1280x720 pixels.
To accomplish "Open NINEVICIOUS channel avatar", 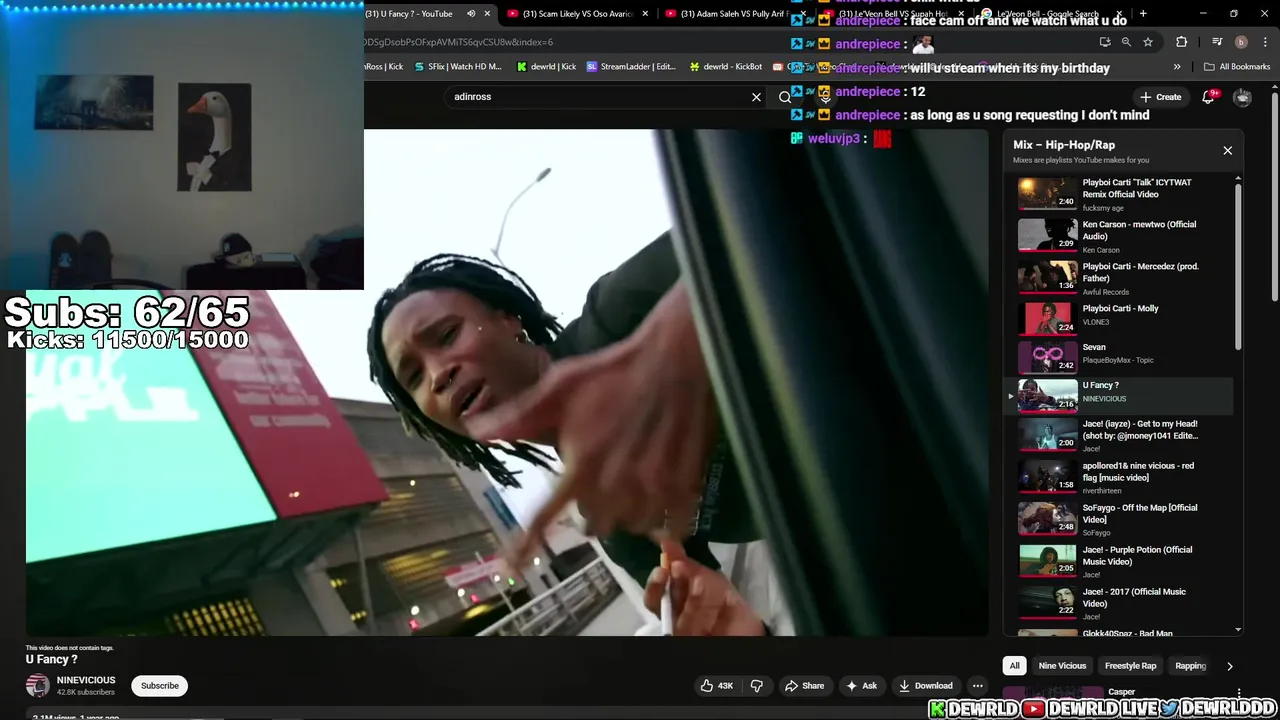I will [38, 685].
